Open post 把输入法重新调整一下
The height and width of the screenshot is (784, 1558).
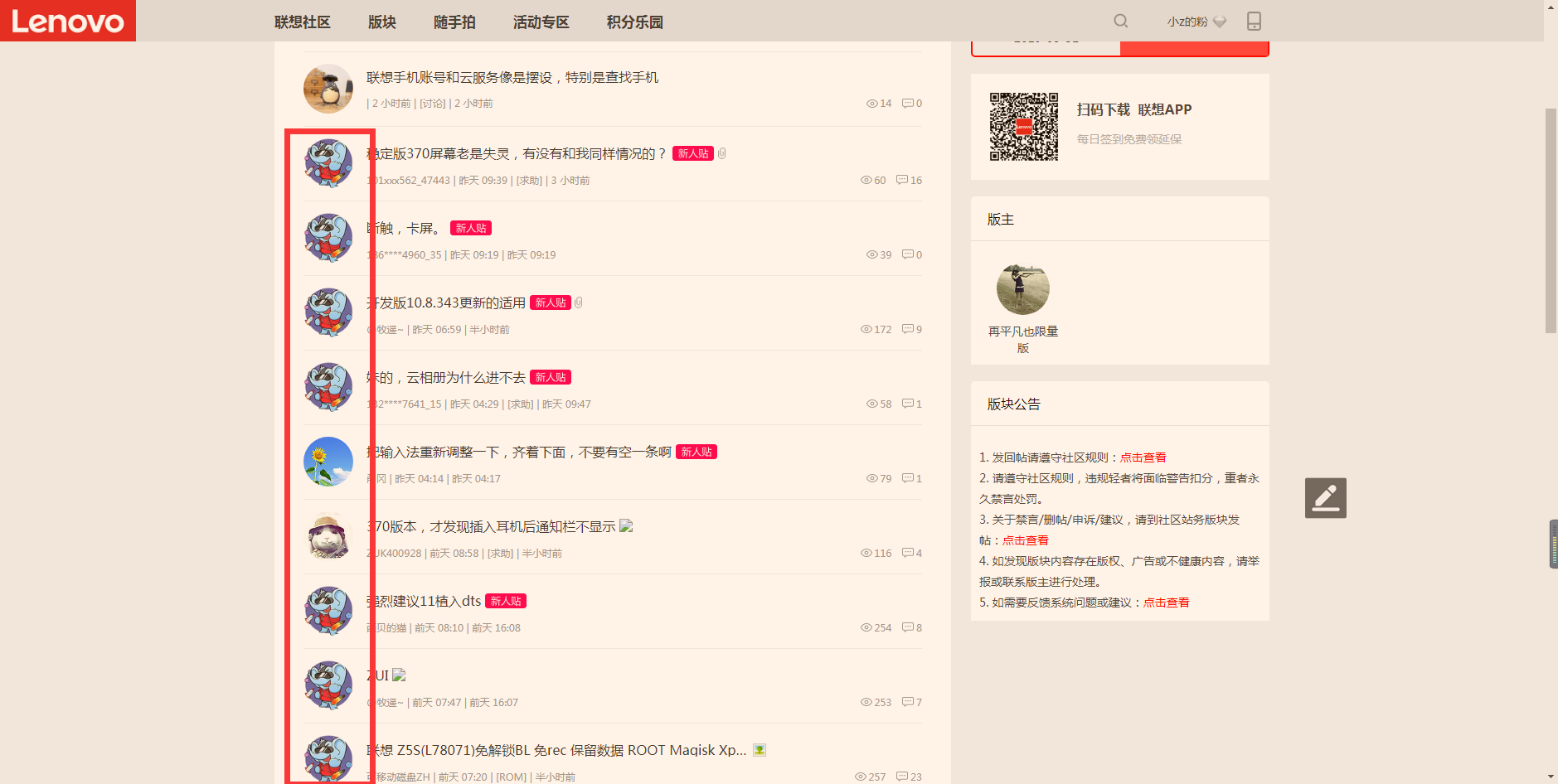[x=519, y=452]
